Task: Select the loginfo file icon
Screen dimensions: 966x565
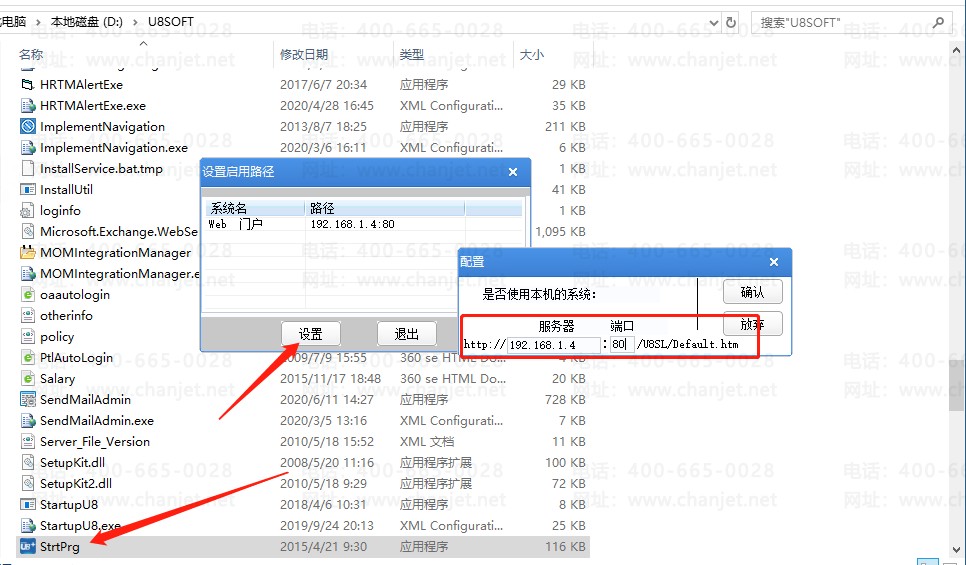Action: pyautogui.click(x=28, y=210)
